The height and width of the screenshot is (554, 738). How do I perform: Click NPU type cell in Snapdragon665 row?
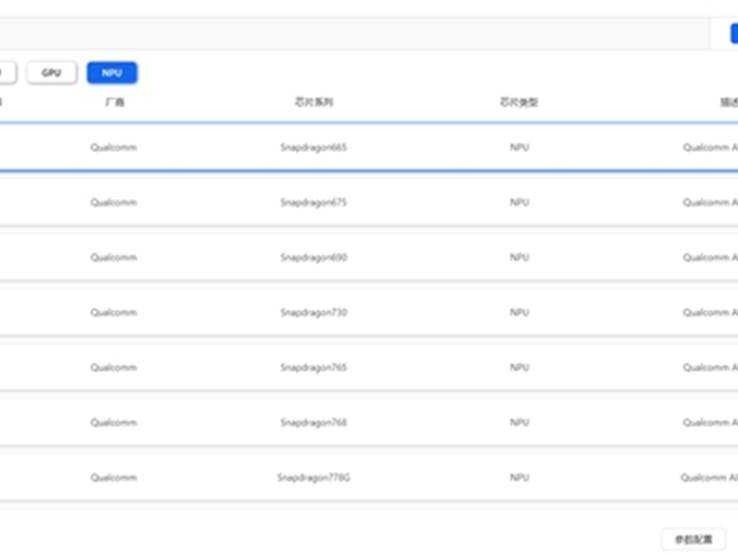click(520, 147)
